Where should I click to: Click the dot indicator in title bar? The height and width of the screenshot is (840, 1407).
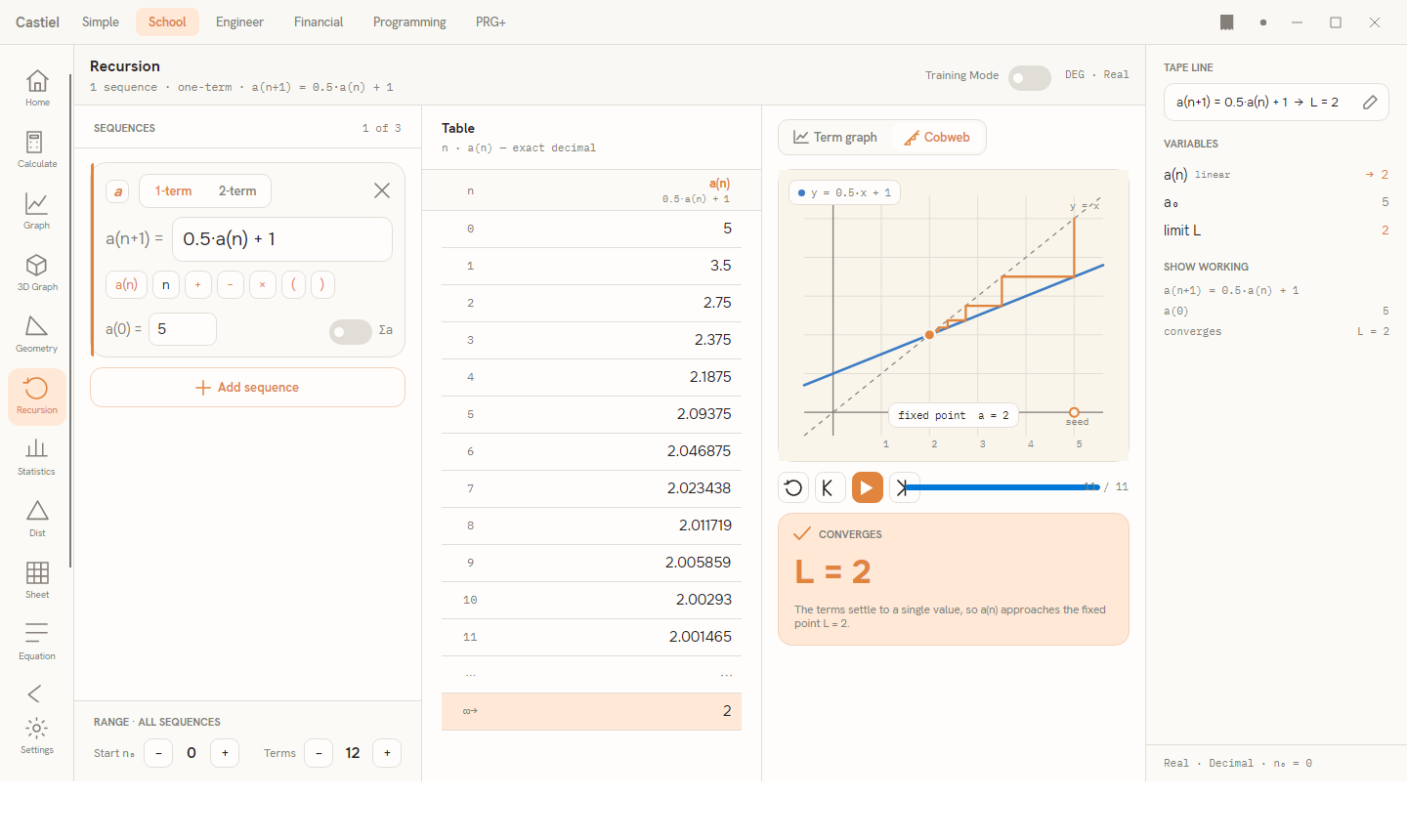pos(1263,22)
